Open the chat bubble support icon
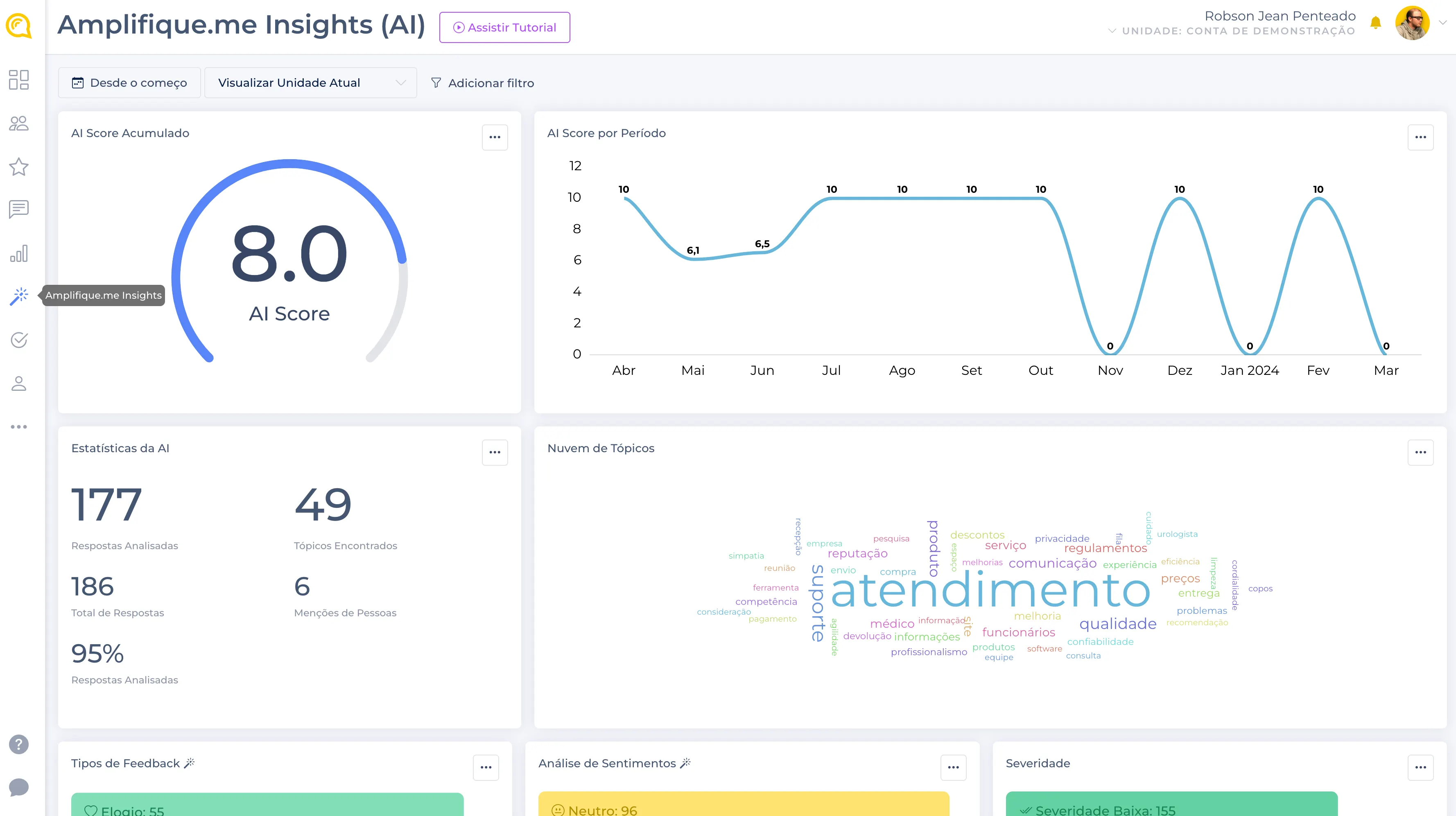1456x816 pixels. pos(19,787)
